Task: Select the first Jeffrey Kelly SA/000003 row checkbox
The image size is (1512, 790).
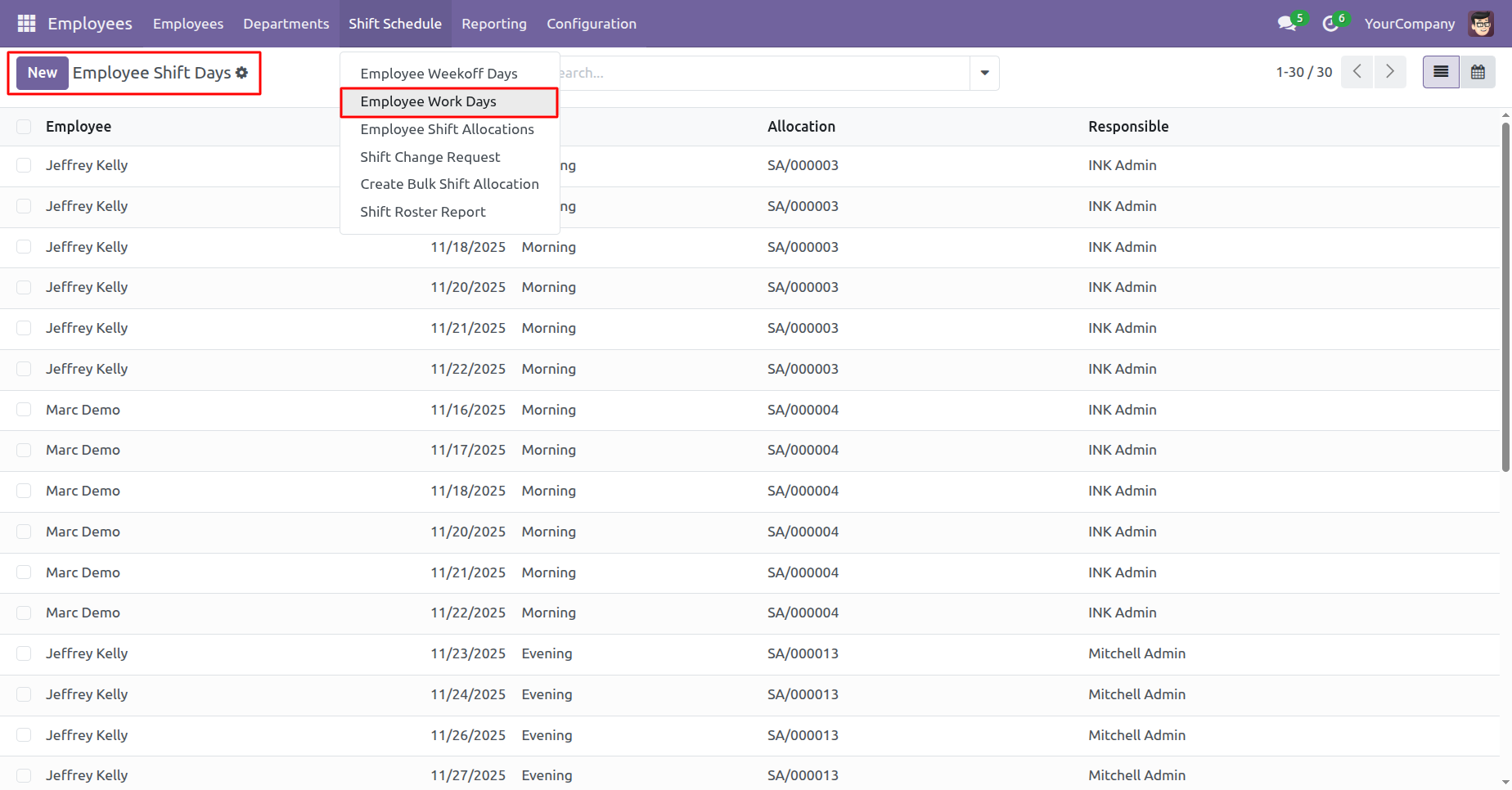Action: point(24,165)
